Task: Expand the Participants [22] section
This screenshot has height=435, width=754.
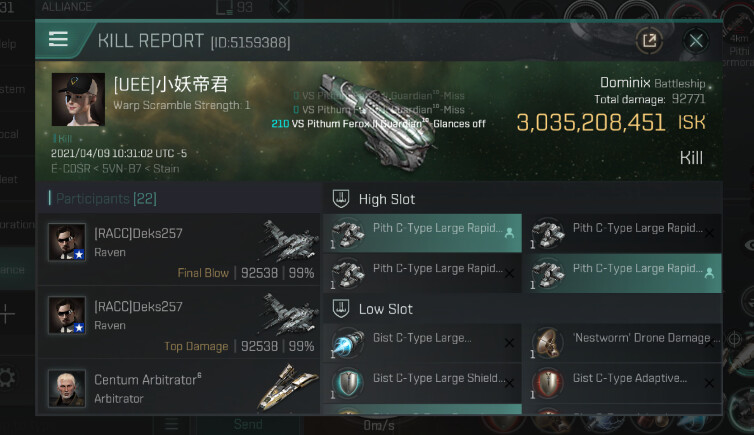Action: point(106,199)
